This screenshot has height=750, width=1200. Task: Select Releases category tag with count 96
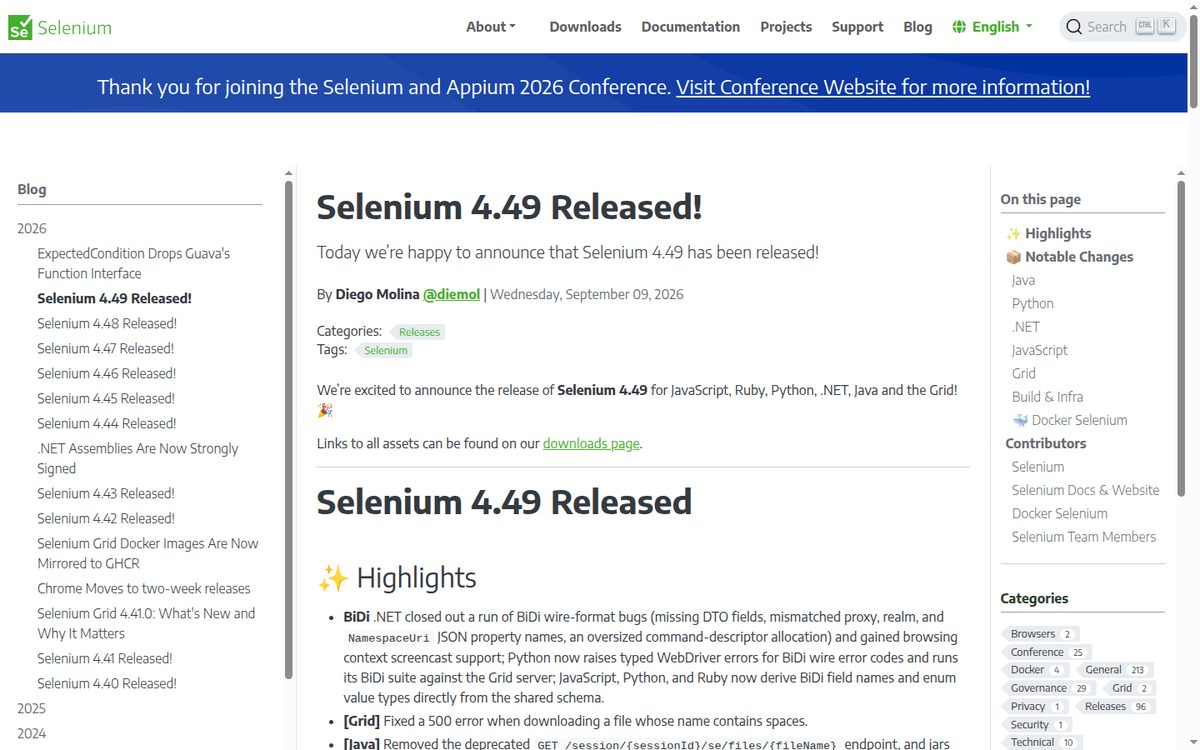[1115, 706]
